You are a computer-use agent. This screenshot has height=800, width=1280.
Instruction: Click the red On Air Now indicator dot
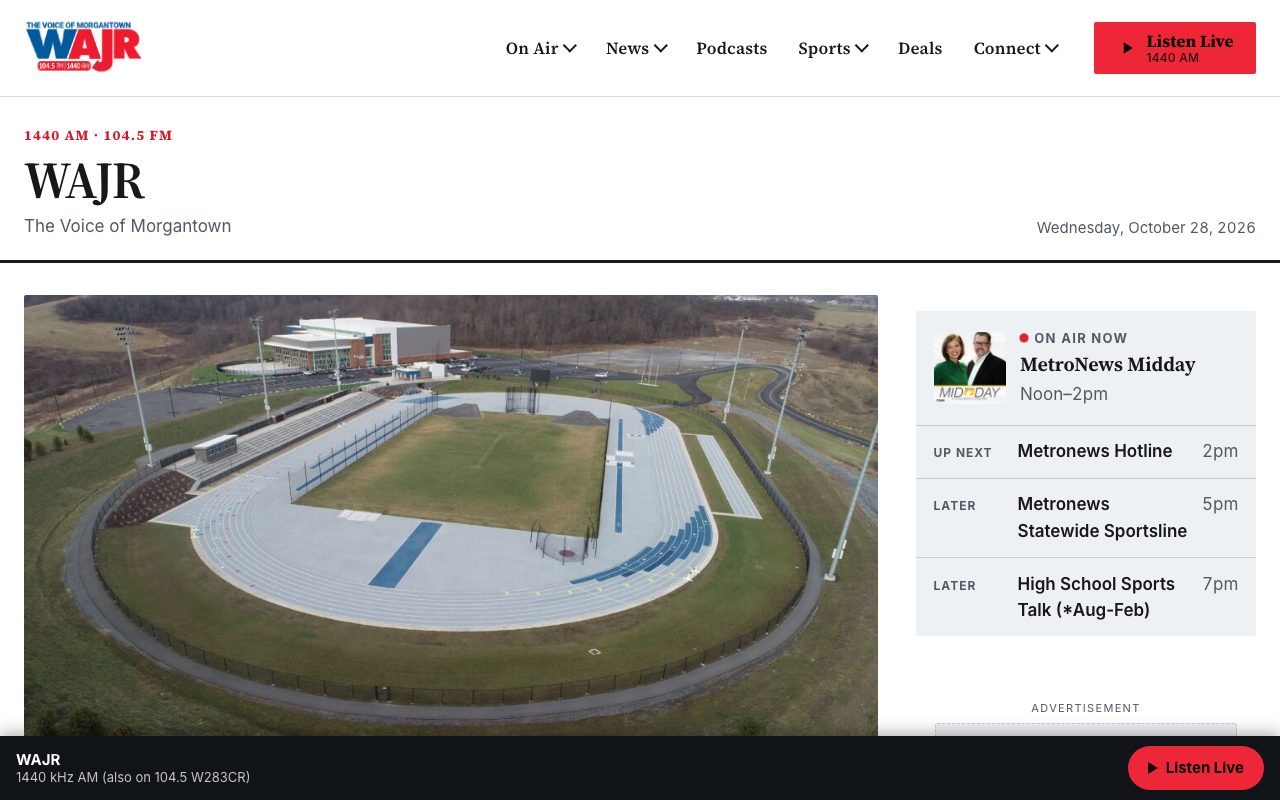[x=1024, y=338]
